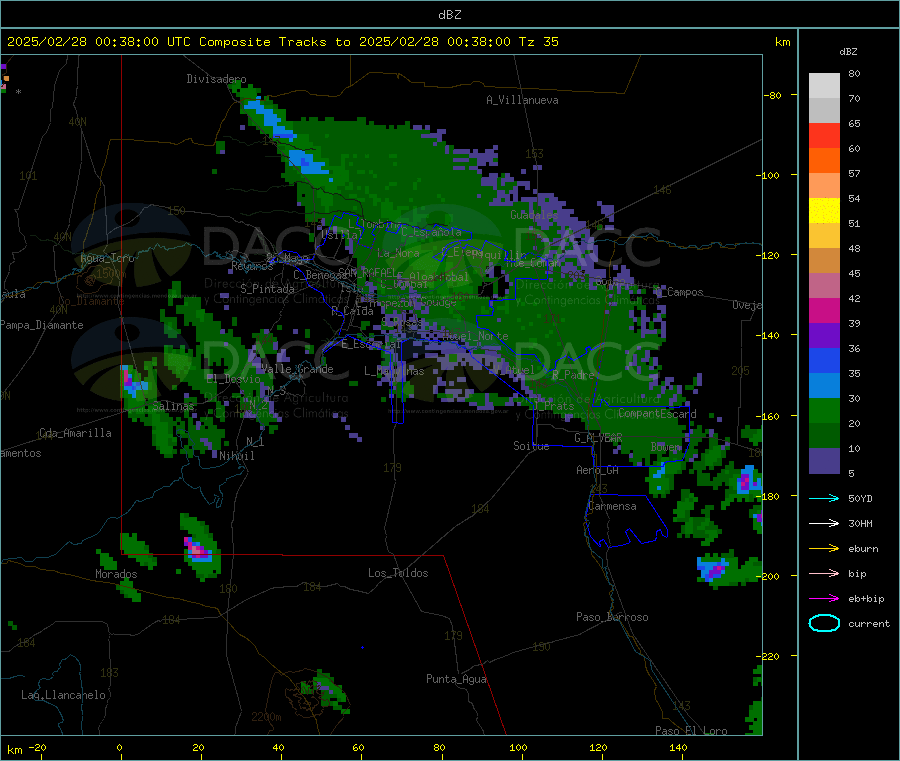Click the 'dBZ' heading above the color scale
The height and width of the screenshot is (761, 900).
[x=848, y=52]
